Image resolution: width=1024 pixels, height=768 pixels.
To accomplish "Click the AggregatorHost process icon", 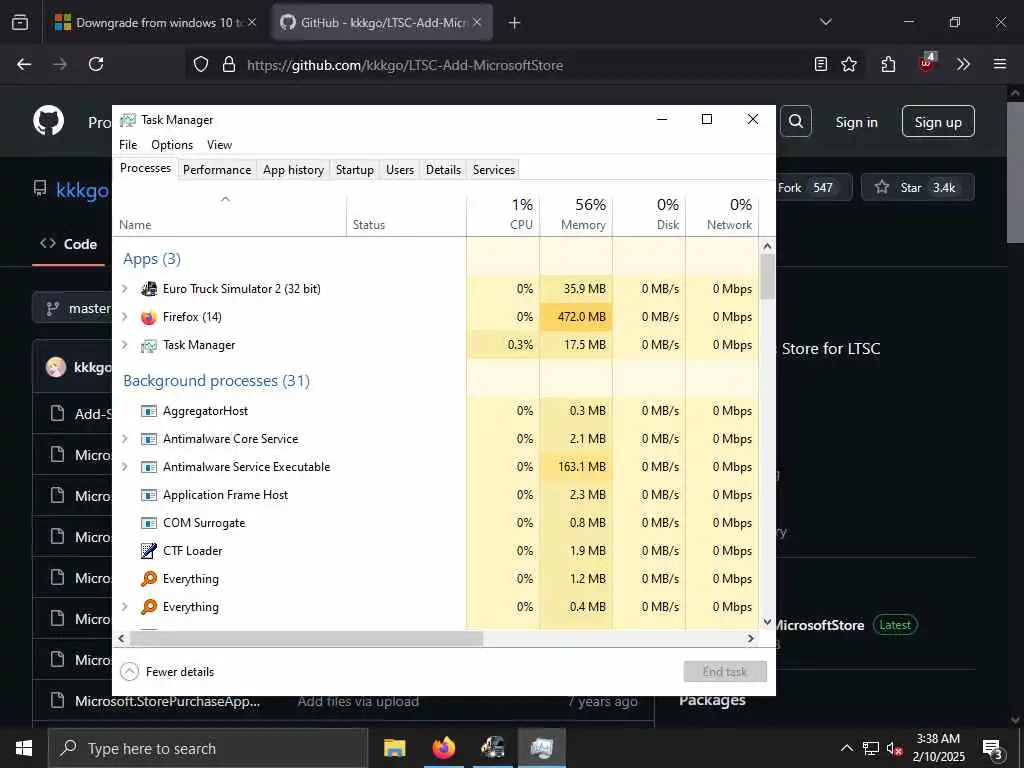I will tap(149, 411).
